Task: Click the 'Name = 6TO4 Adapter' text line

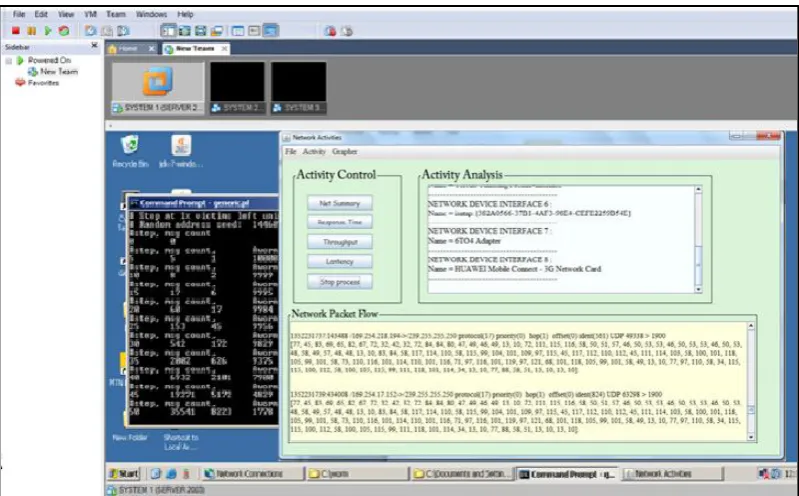Action: pos(464,241)
